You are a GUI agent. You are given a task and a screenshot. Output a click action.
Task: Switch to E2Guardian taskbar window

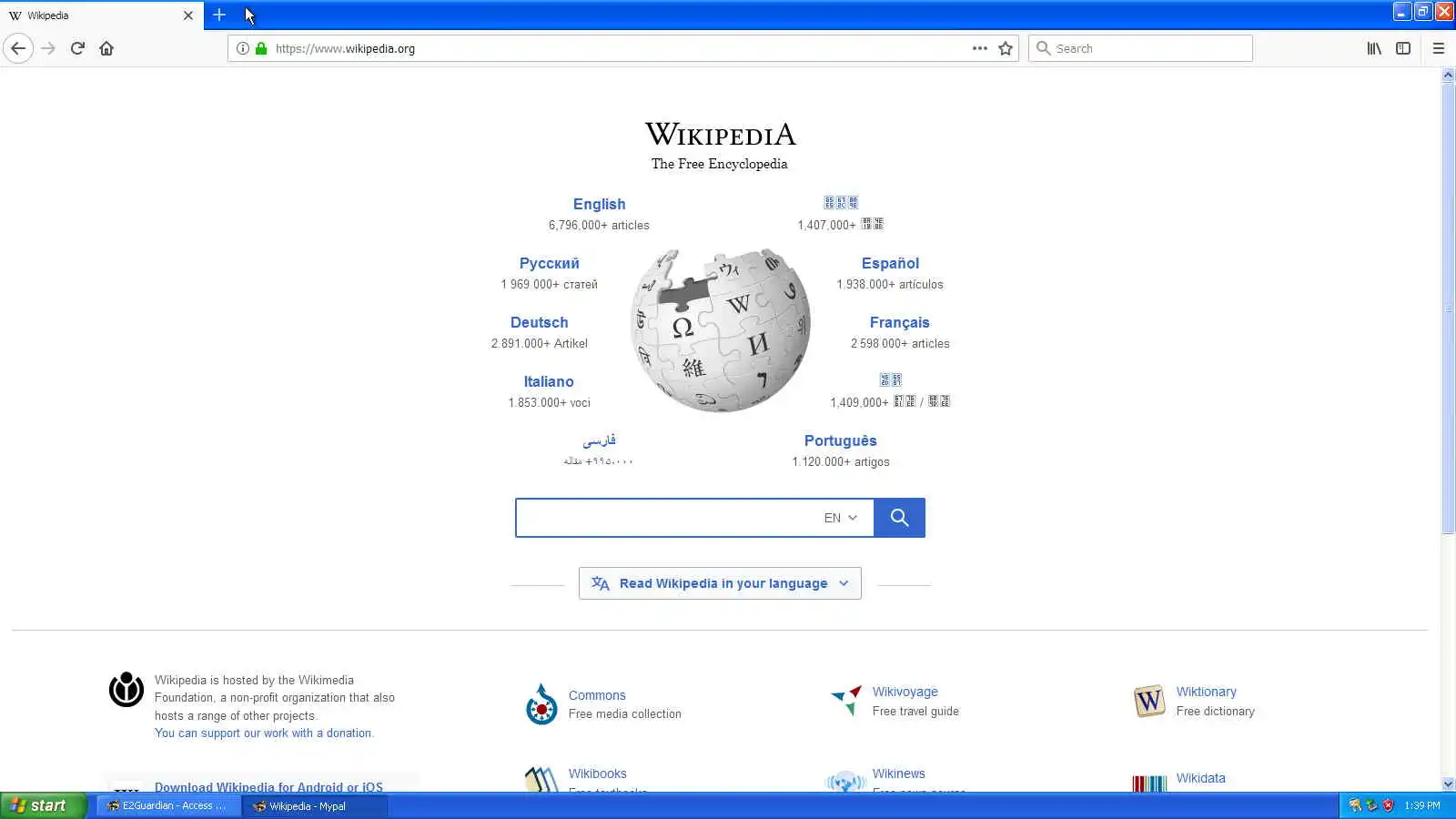168,805
